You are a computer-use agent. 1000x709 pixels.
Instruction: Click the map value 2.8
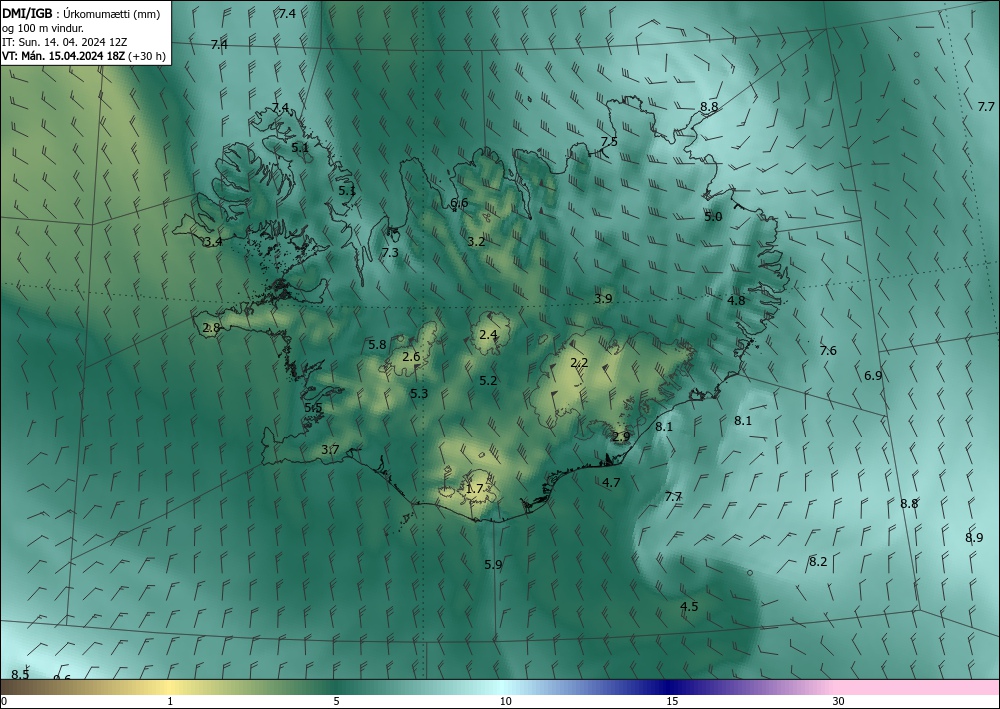click(211, 328)
